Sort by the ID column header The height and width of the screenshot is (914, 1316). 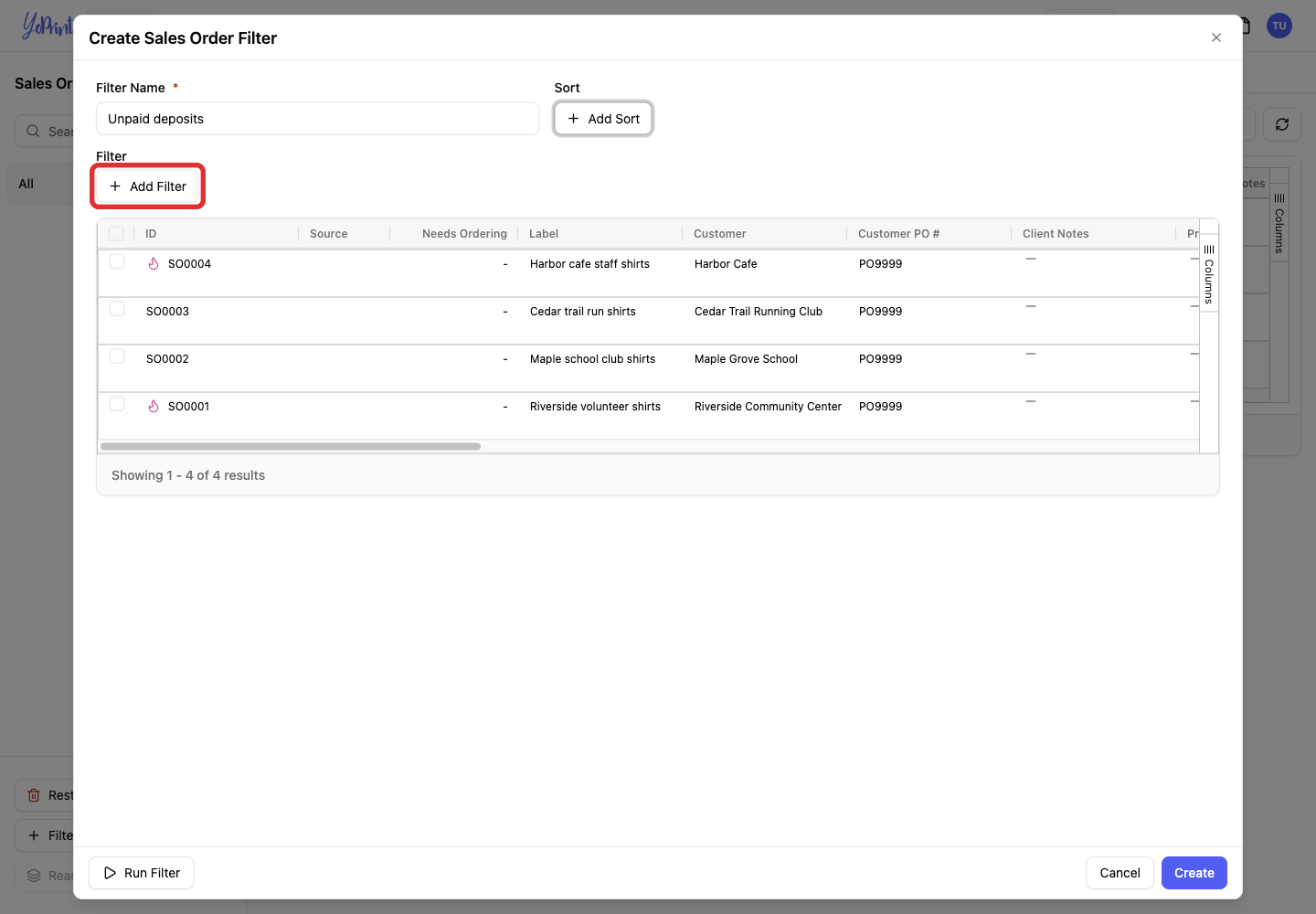point(151,234)
